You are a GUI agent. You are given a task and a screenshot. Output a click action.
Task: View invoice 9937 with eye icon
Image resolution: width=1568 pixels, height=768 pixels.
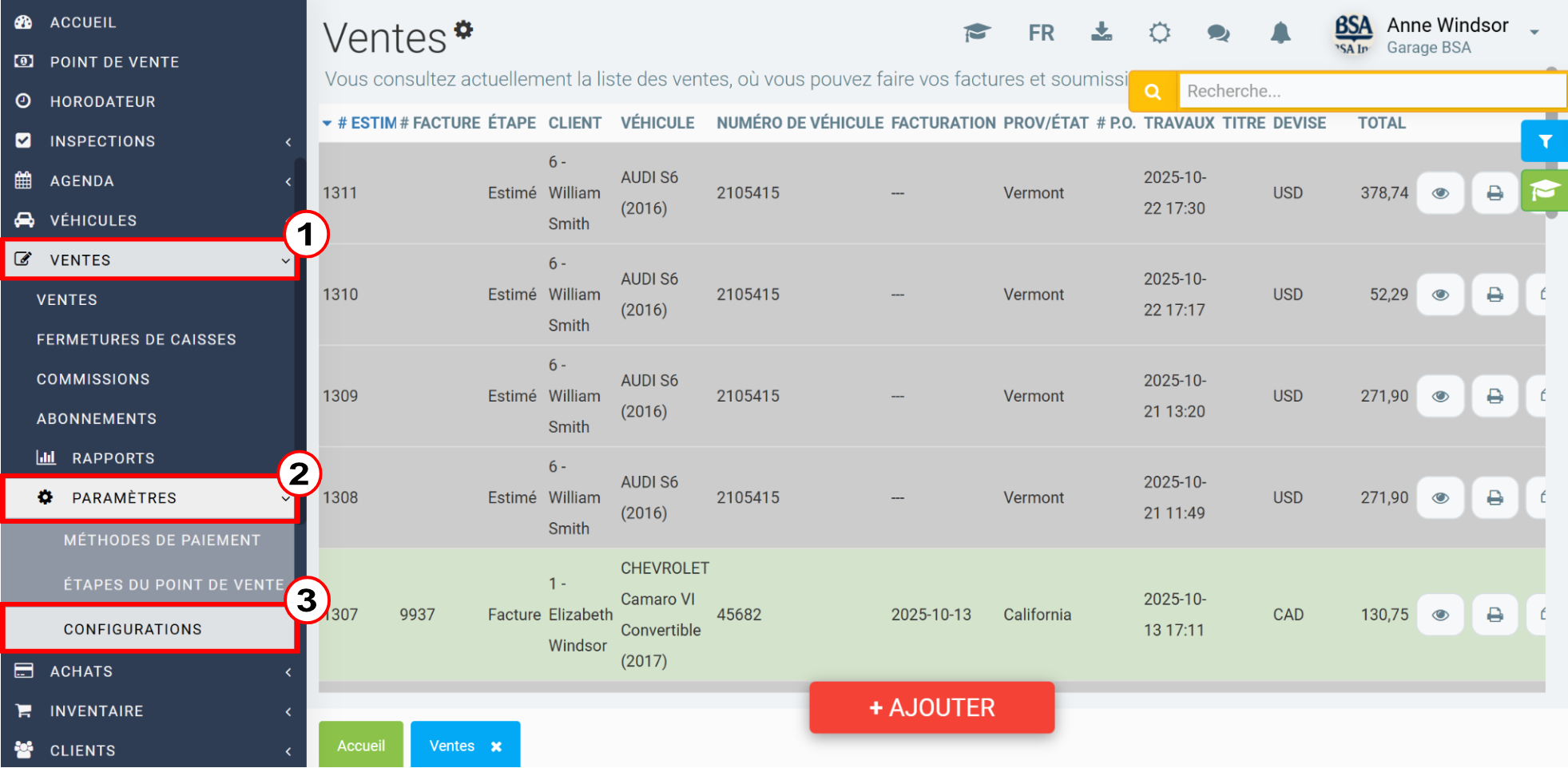1440,615
